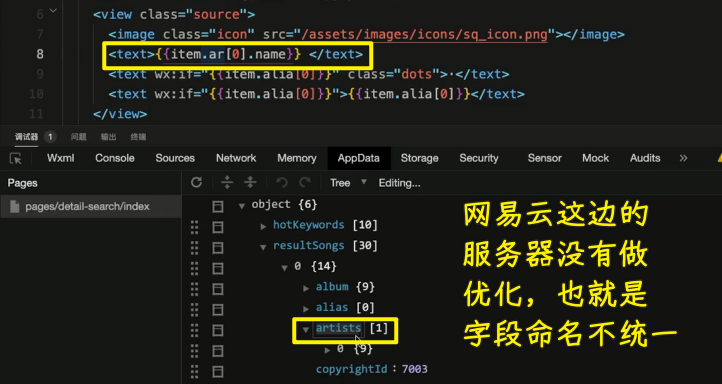This screenshot has height=384, width=722.
Task: Open the artists row menu square icon
Action: point(217,330)
